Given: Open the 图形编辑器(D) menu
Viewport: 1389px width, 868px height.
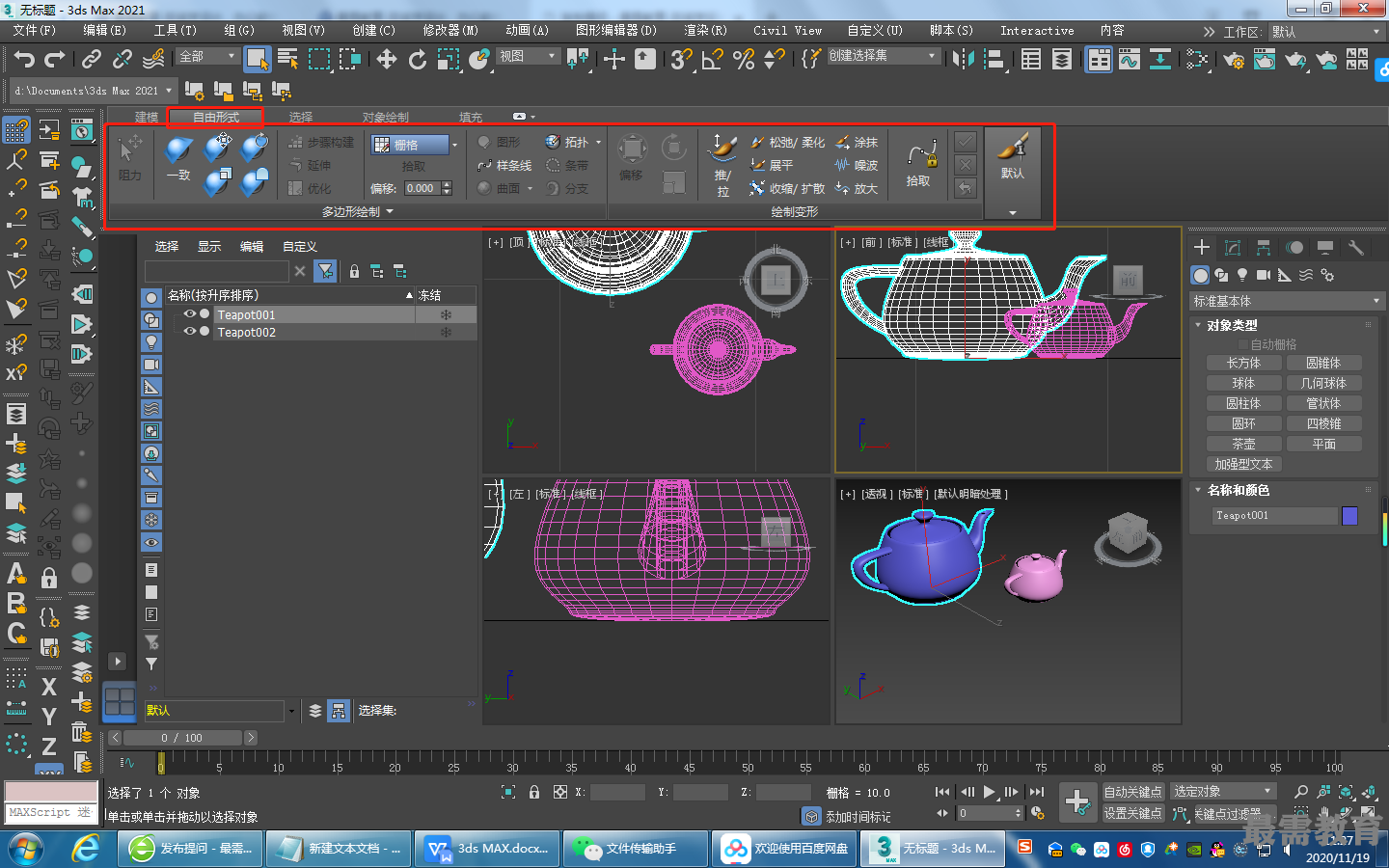Looking at the screenshot, I should click(616, 31).
